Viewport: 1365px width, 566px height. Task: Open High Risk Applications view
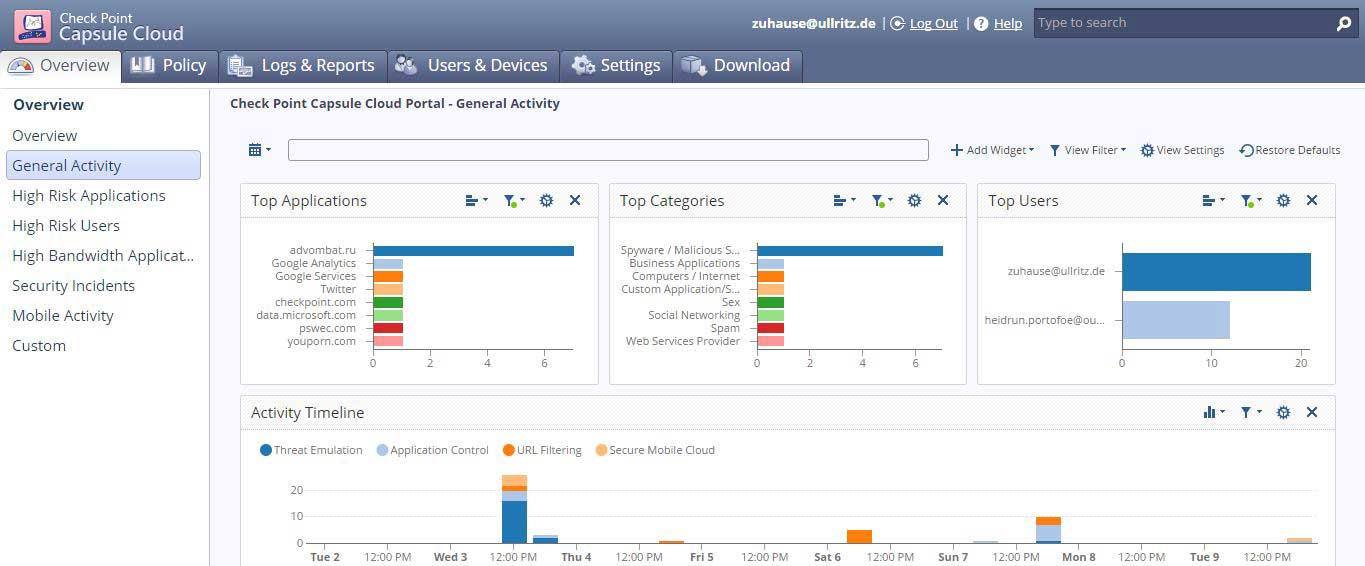[89, 196]
